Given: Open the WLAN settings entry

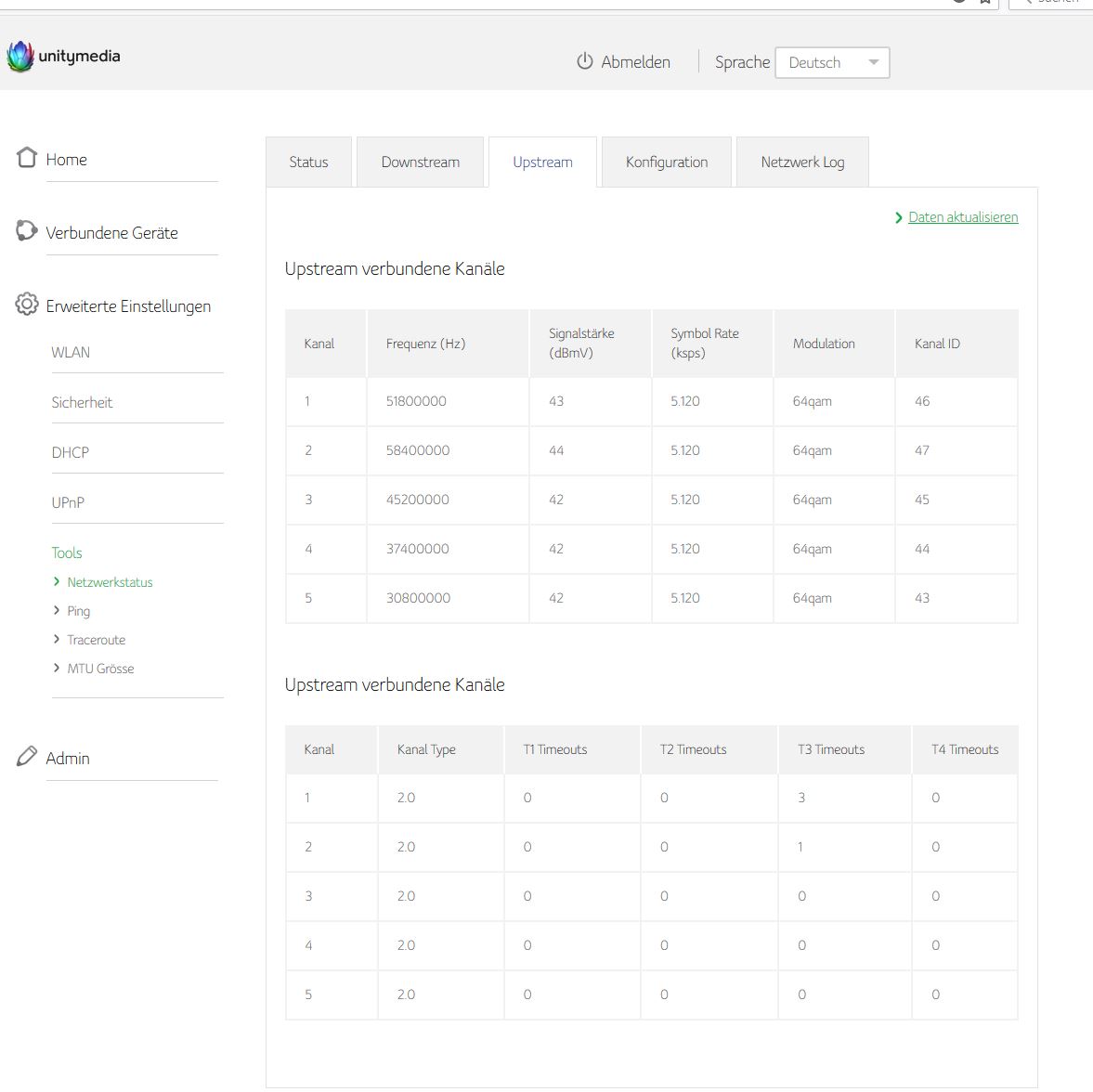Looking at the screenshot, I should click(71, 353).
